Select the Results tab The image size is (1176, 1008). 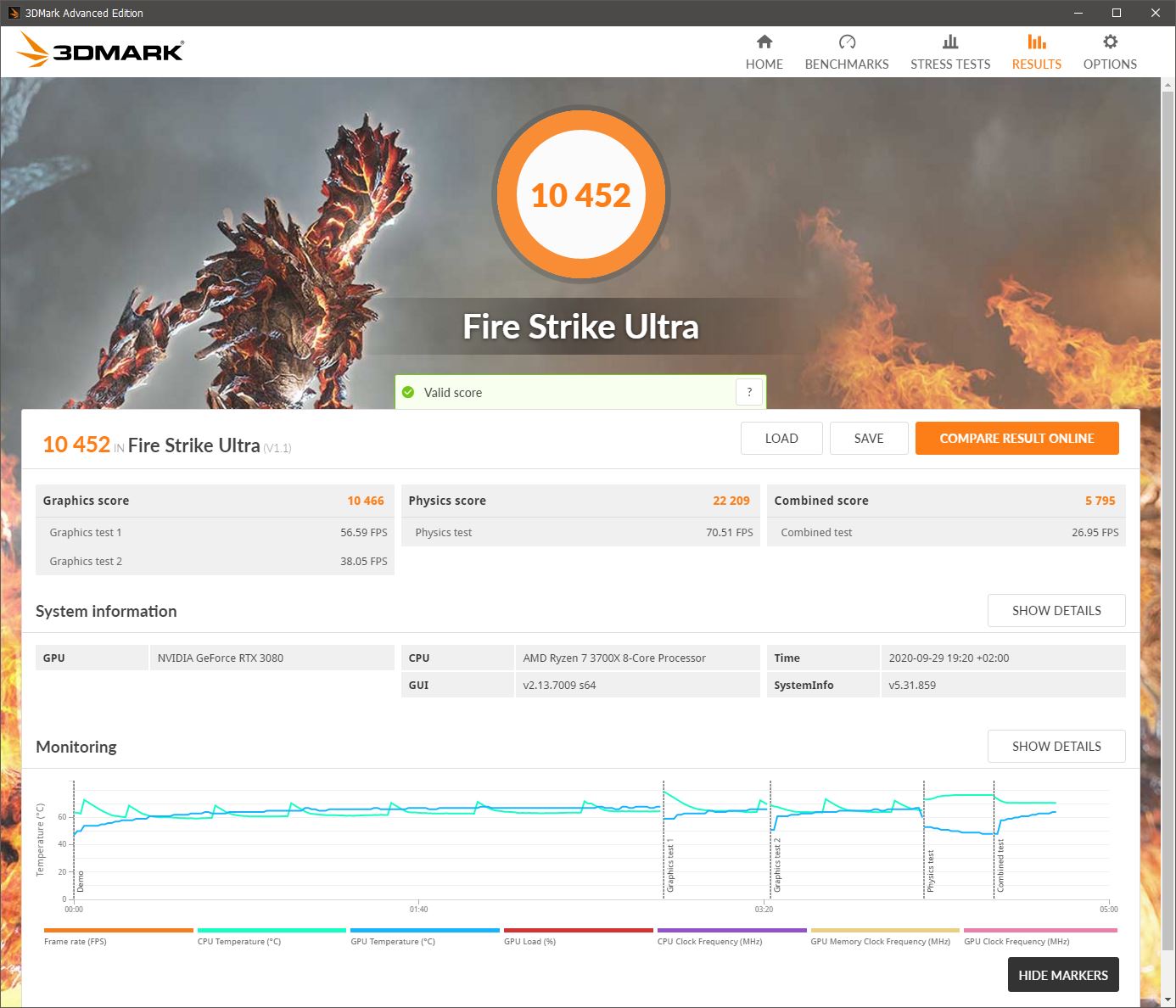(1036, 53)
